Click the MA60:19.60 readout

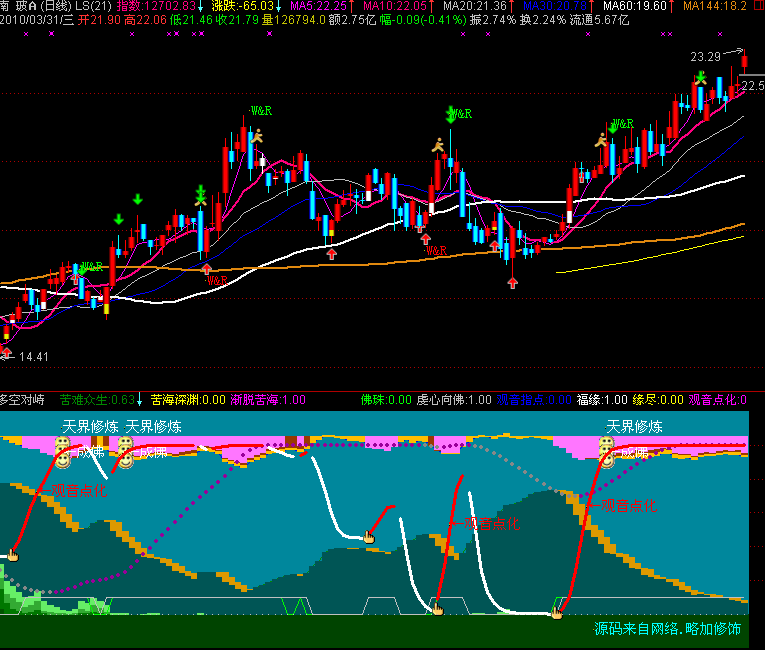(x=635, y=6)
